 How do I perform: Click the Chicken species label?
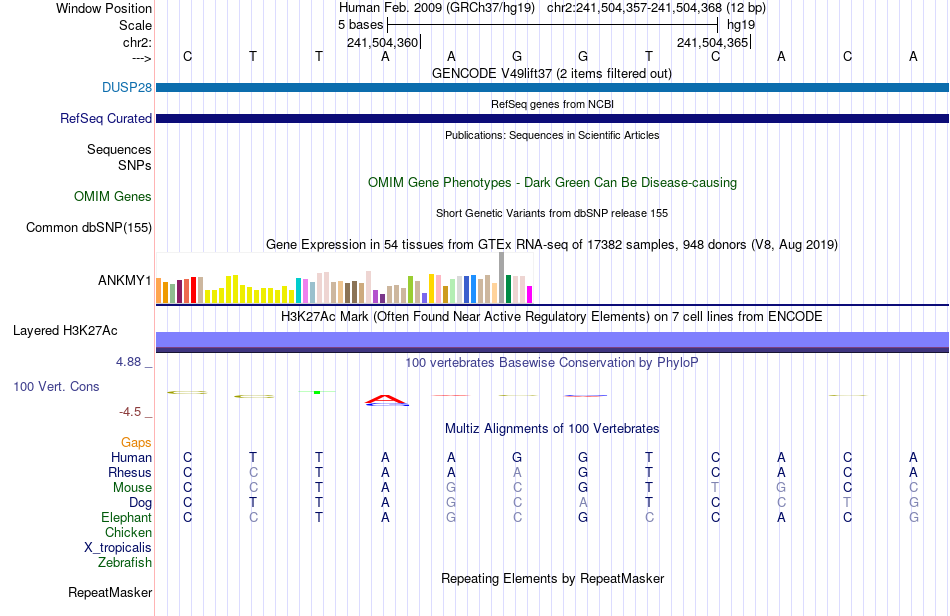(x=128, y=532)
